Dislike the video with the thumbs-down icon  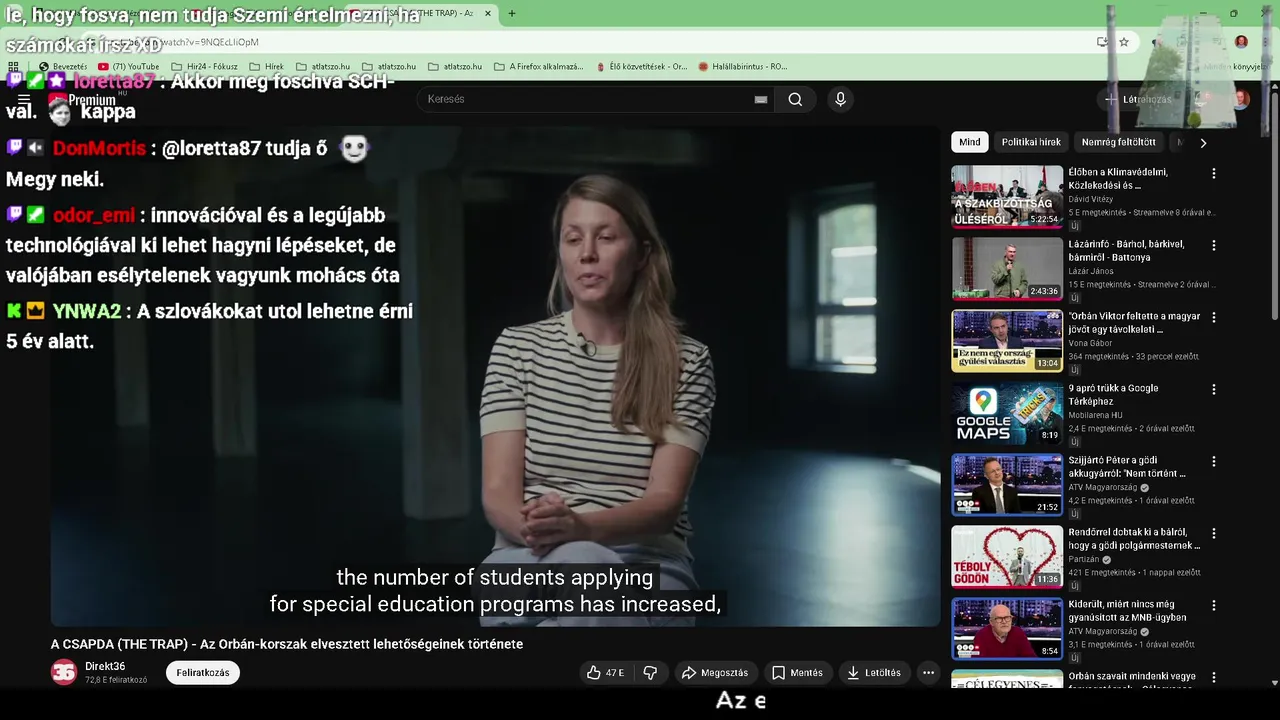coord(650,673)
